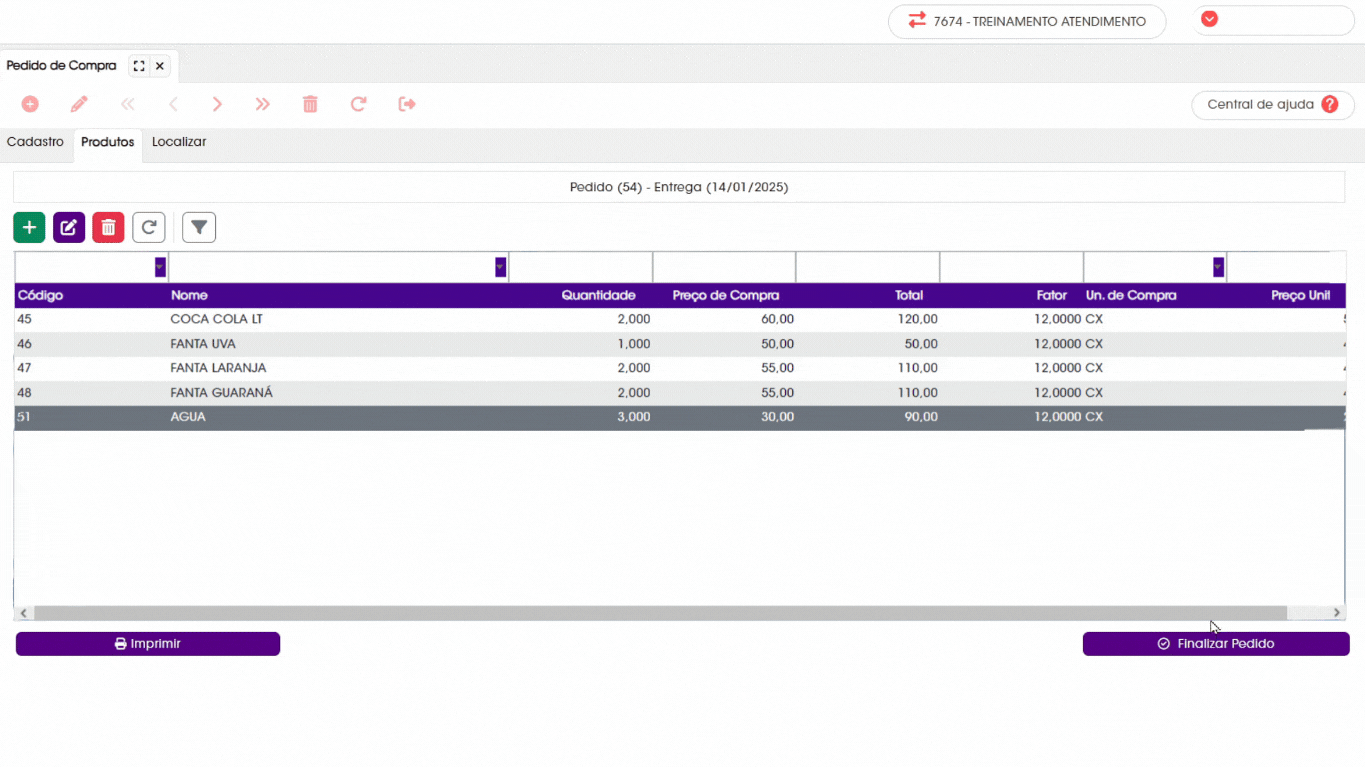Viewport: 1365px width, 767px height.
Task: Sort by Nome column header
Action: click(x=338, y=295)
